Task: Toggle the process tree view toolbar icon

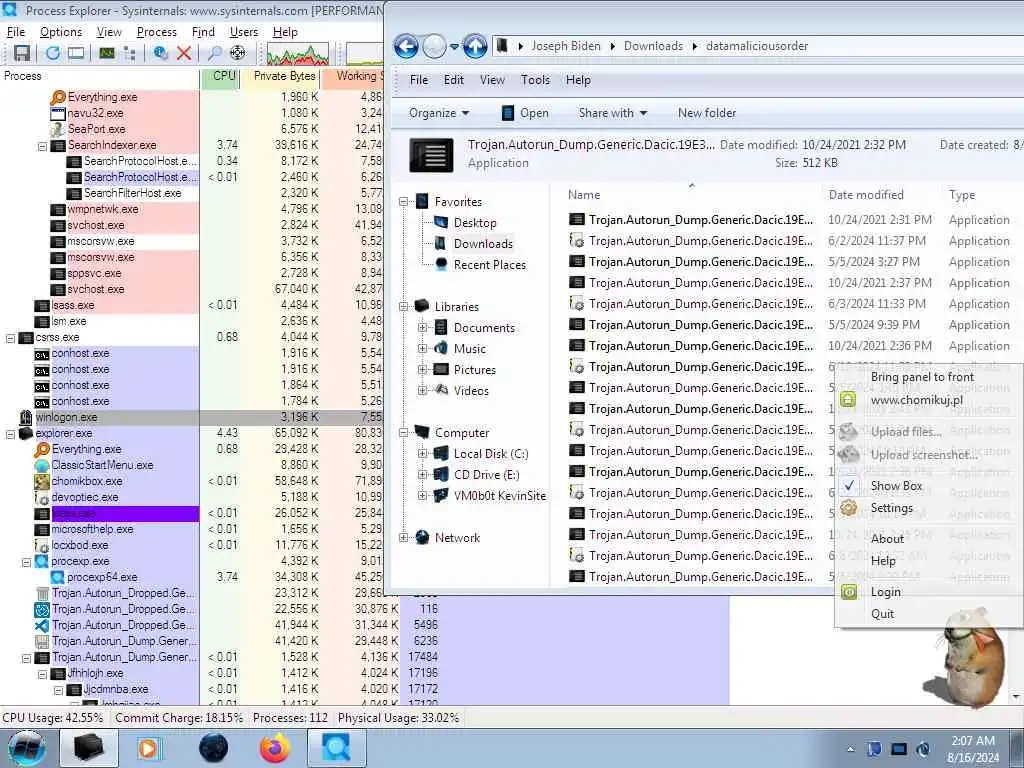Action: click(130, 53)
